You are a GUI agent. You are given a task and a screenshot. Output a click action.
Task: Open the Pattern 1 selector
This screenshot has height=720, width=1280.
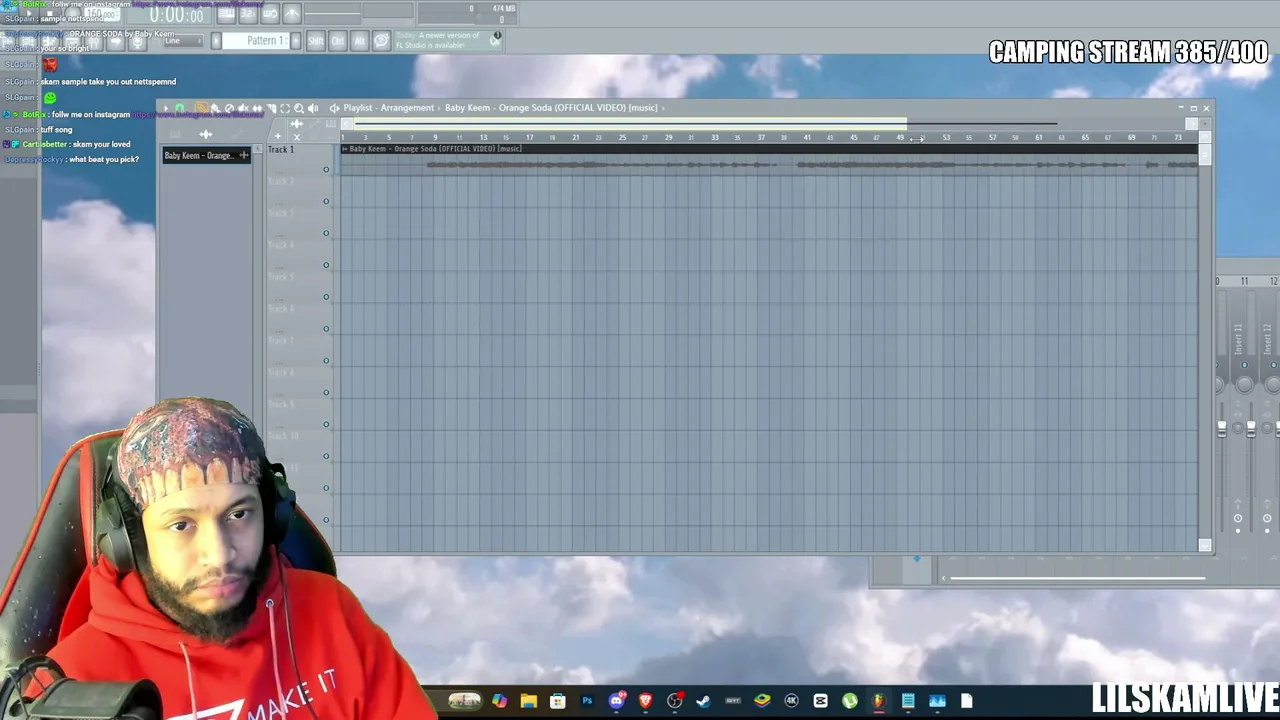[266, 41]
